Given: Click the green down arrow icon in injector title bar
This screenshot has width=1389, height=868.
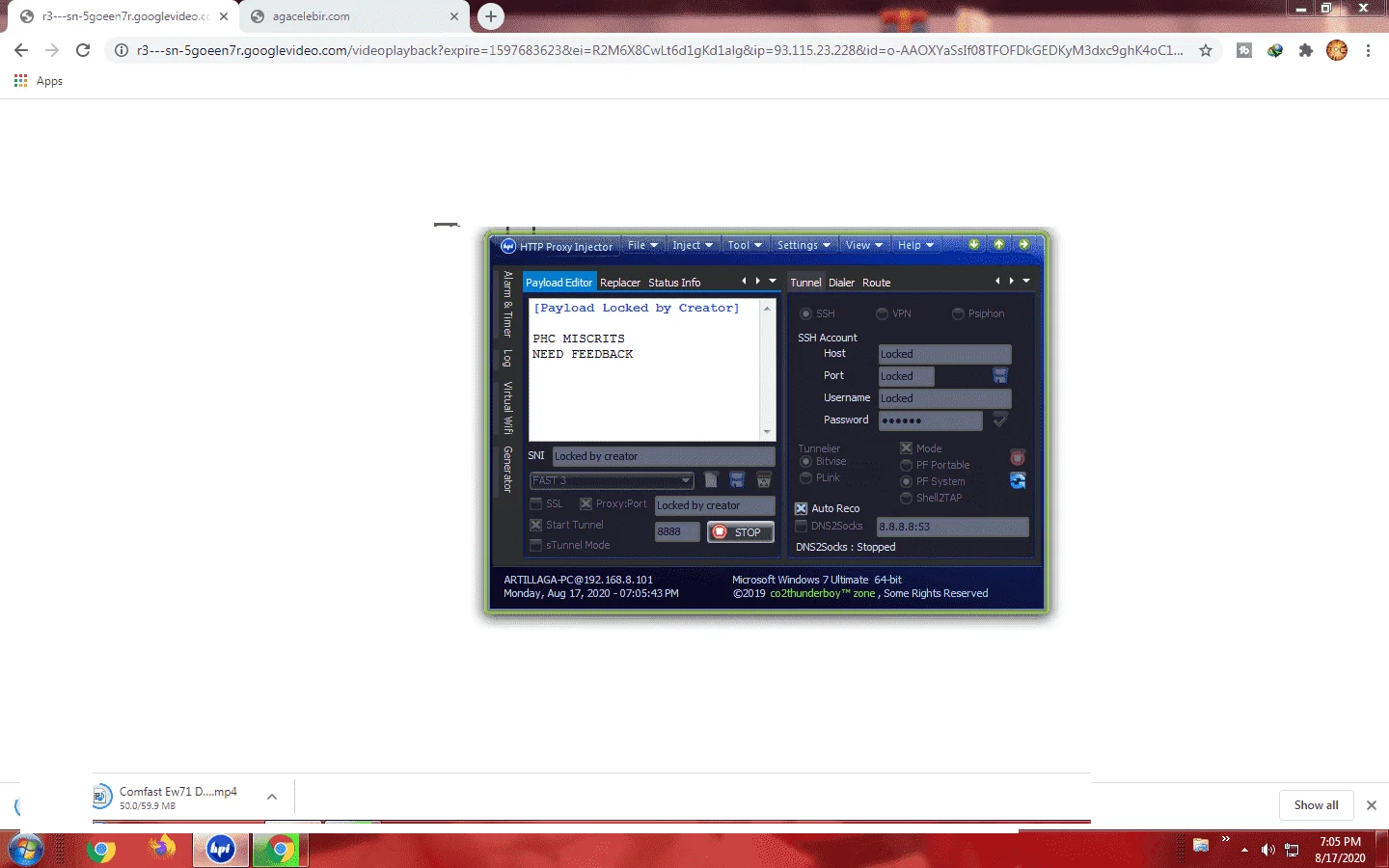Looking at the screenshot, I should point(974,245).
